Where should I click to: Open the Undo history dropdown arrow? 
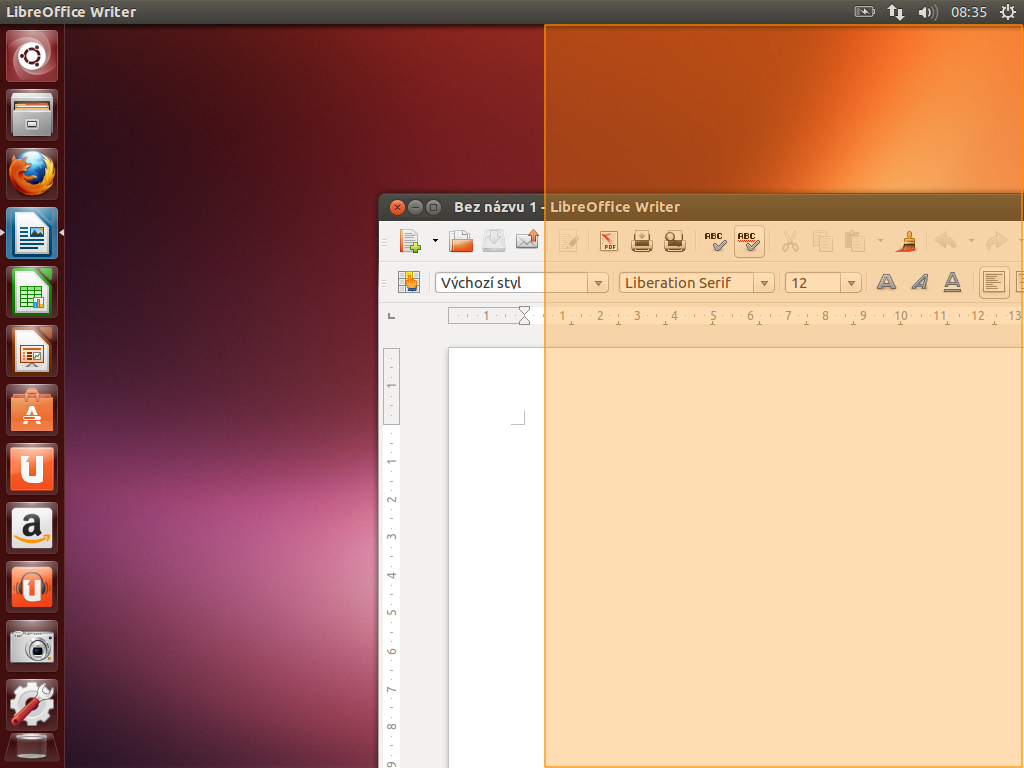tap(971, 241)
